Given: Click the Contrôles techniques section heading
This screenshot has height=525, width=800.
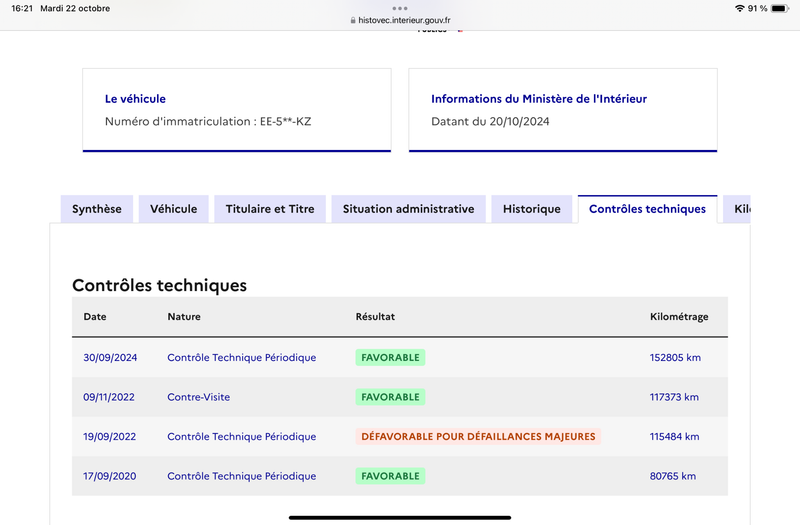Looking at the screenshot, I should tap(159, 285).
